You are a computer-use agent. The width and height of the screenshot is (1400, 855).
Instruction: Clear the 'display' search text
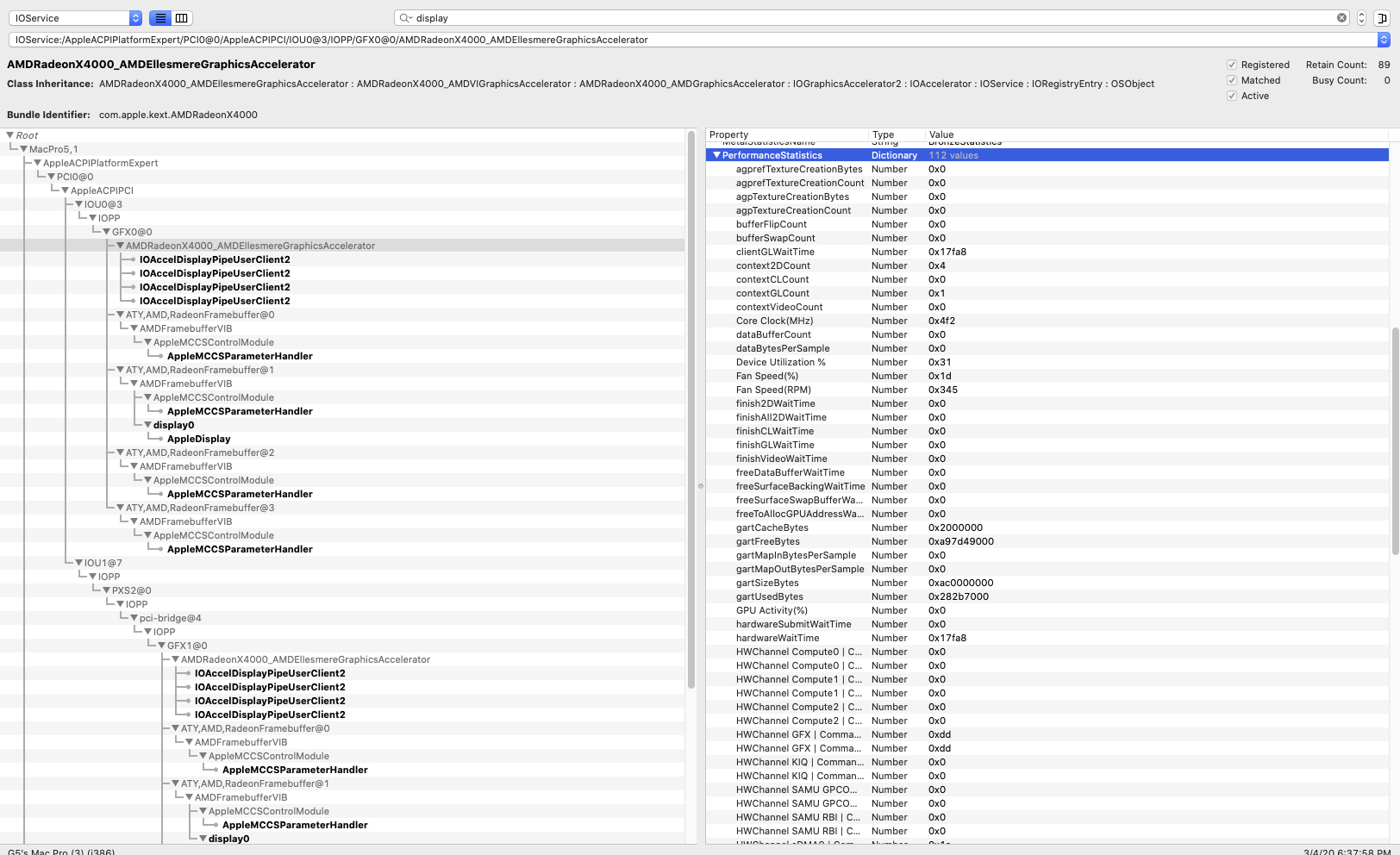tap(1341, 18)
